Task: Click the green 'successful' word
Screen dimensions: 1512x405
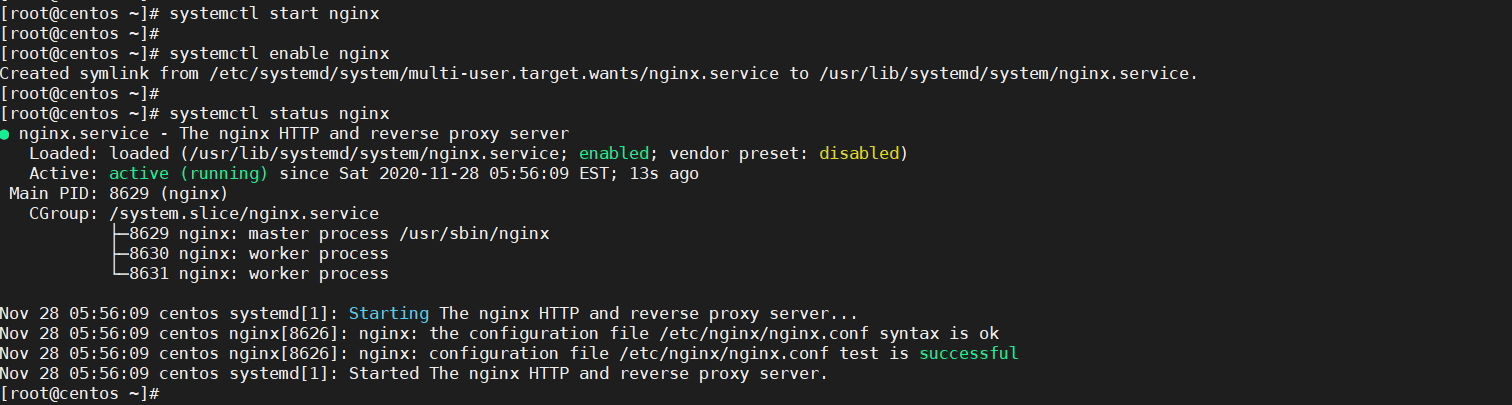Action: coord(969,354)
